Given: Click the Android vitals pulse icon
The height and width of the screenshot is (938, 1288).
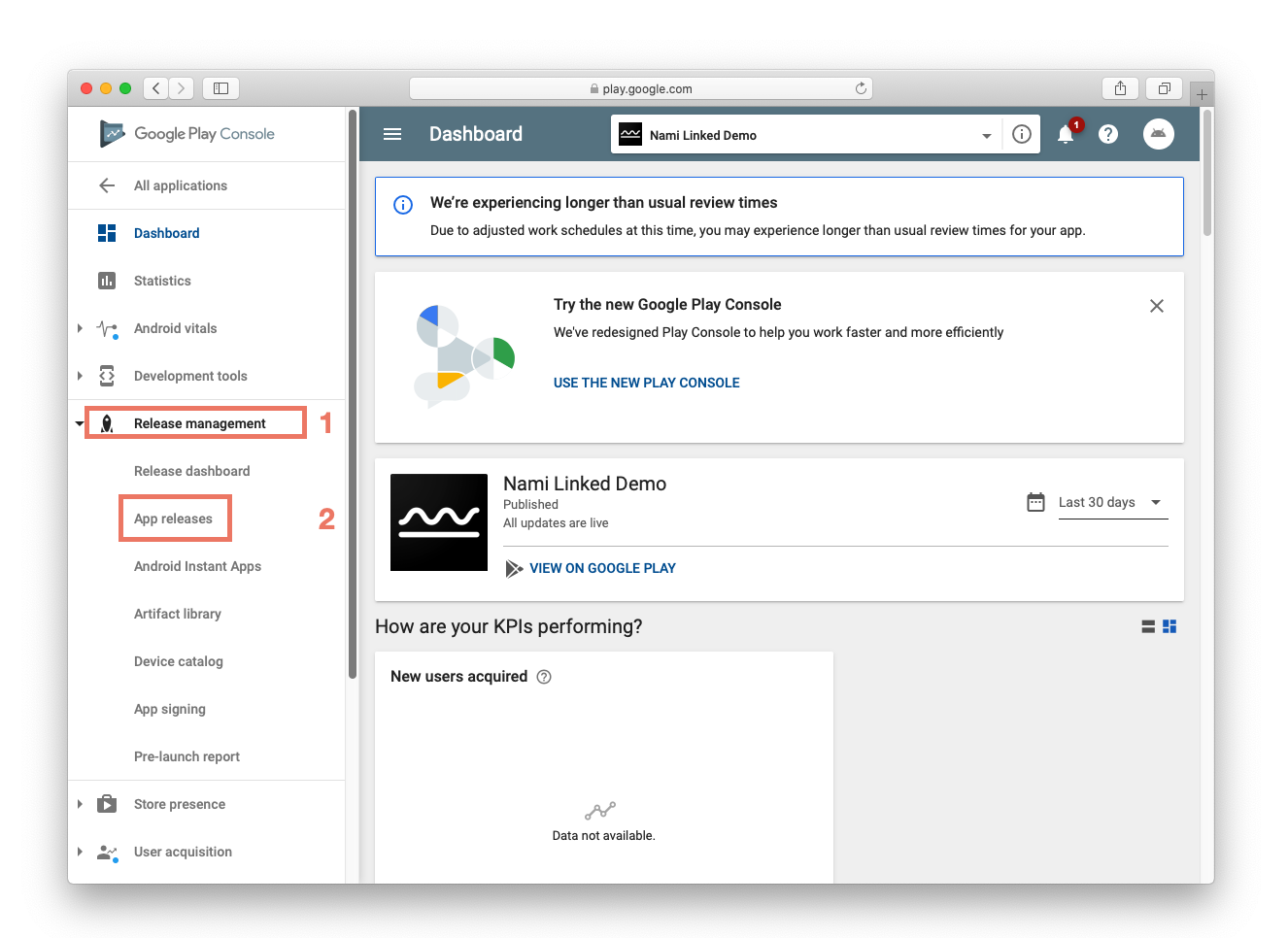Looking at the screenshot, I should [x=107, y=328].
